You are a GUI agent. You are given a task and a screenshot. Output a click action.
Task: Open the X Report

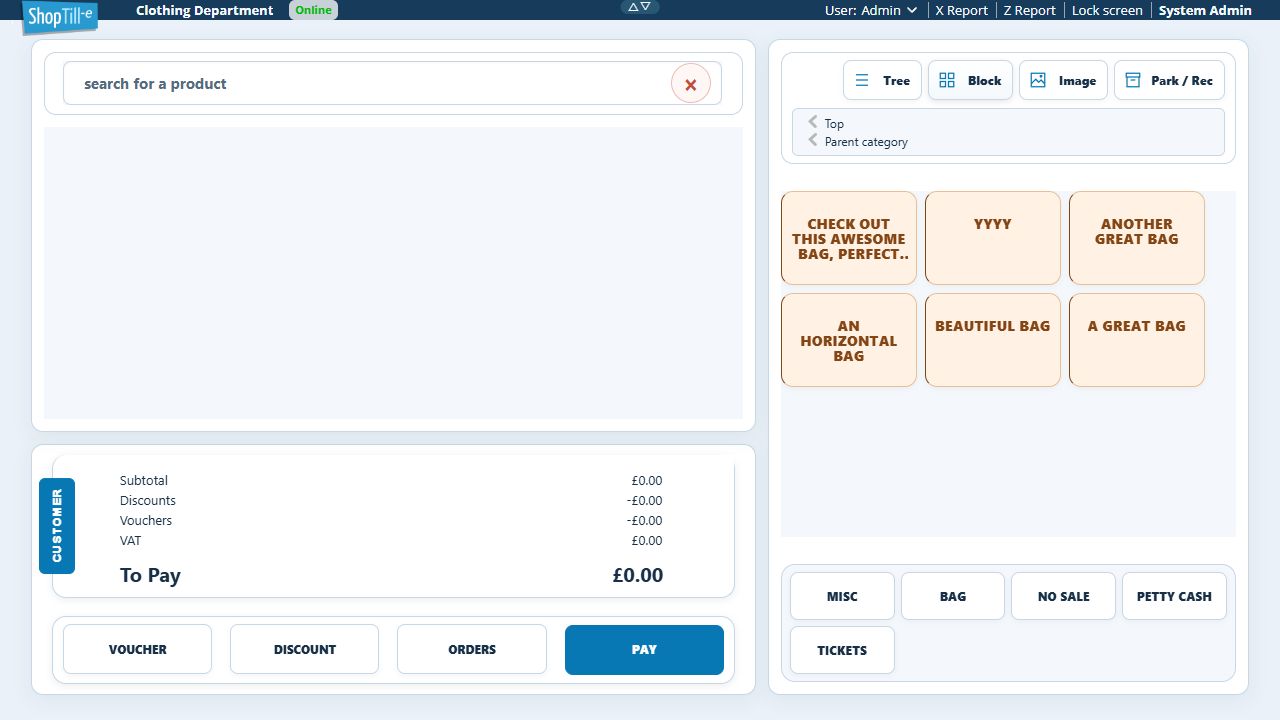961,10
